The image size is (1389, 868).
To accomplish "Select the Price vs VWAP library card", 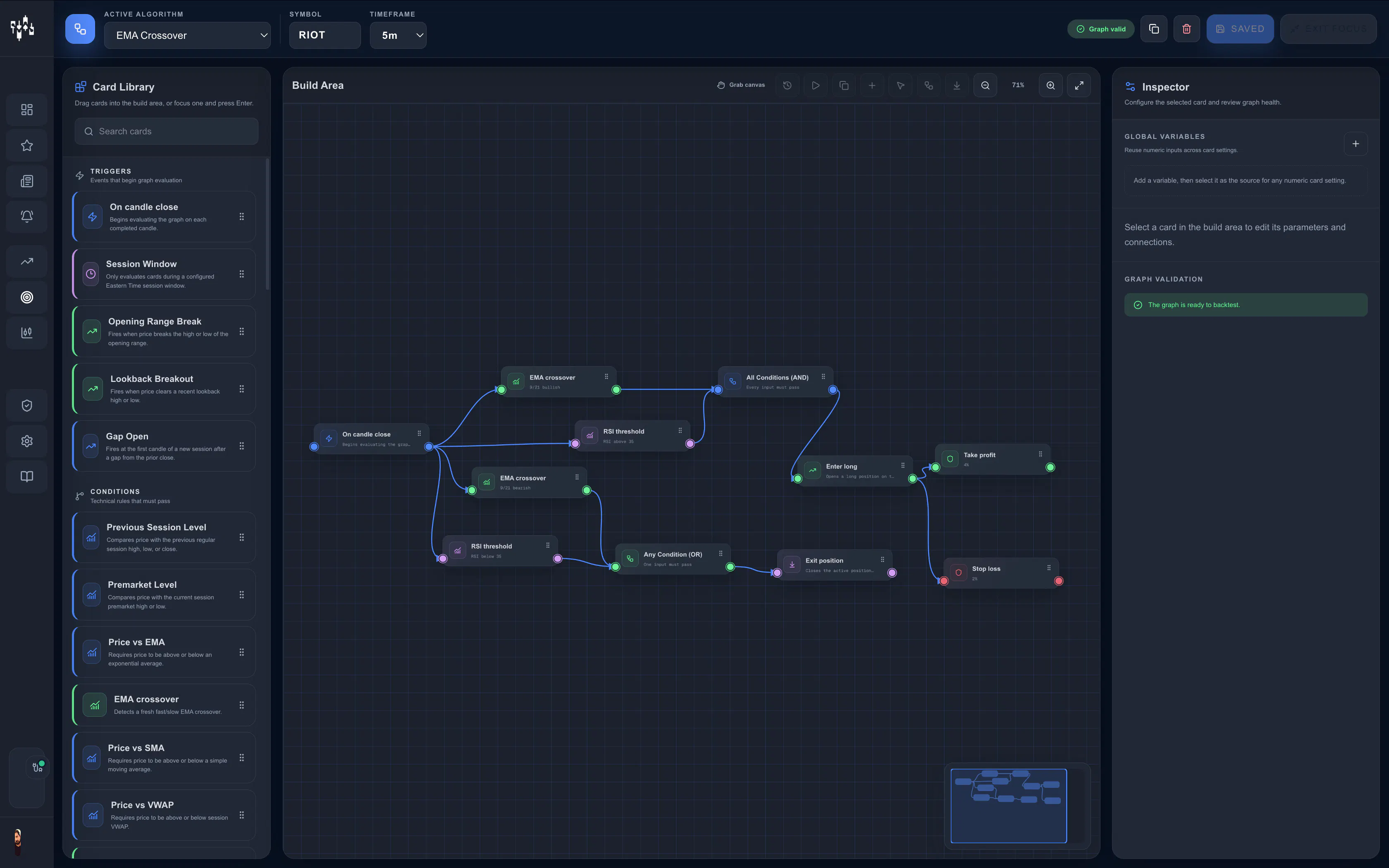I will [x=164, y=815].
